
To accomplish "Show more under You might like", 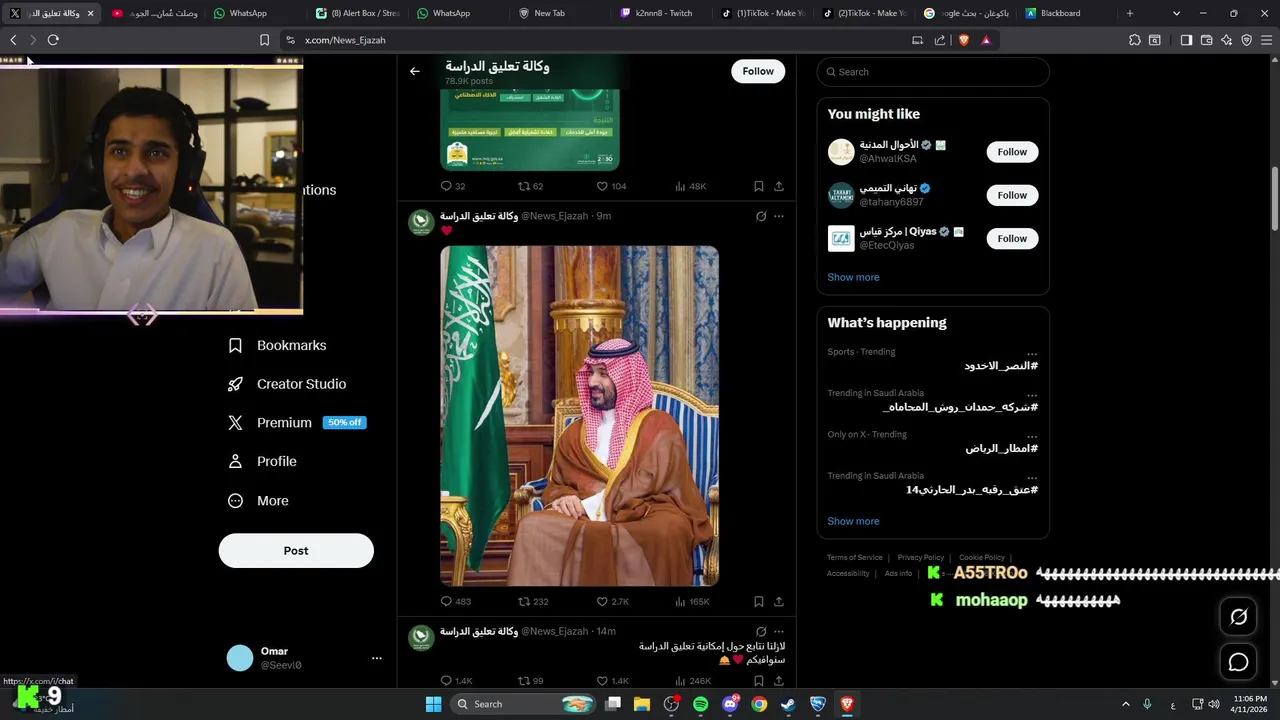I will coord(853,277).
